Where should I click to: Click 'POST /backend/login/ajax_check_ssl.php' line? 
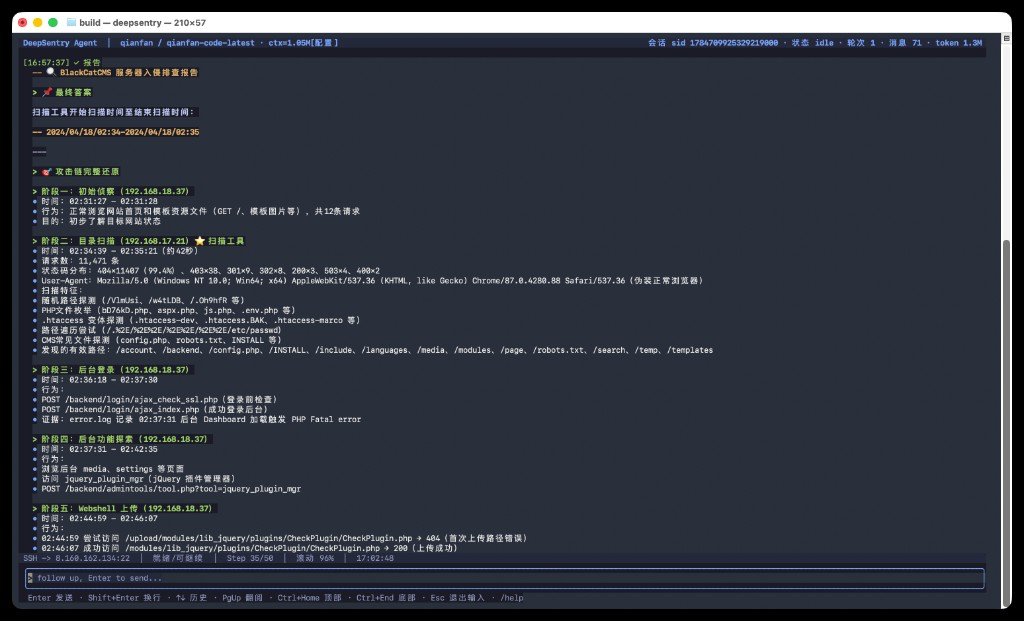(159, 400)
